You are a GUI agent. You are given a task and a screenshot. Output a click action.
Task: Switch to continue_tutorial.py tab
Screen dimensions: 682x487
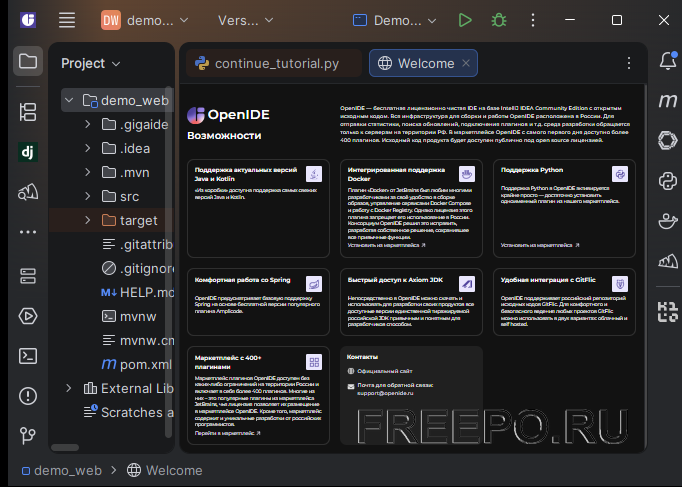pyautogui.click(x=274, y=63)
